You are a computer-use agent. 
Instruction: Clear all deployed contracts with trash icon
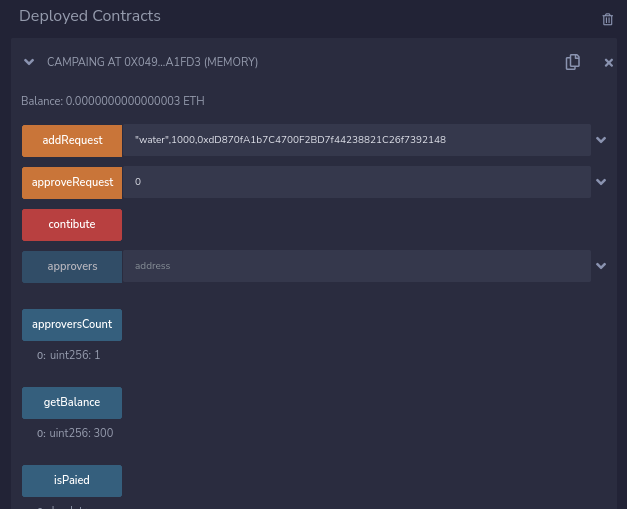[607, 19]
